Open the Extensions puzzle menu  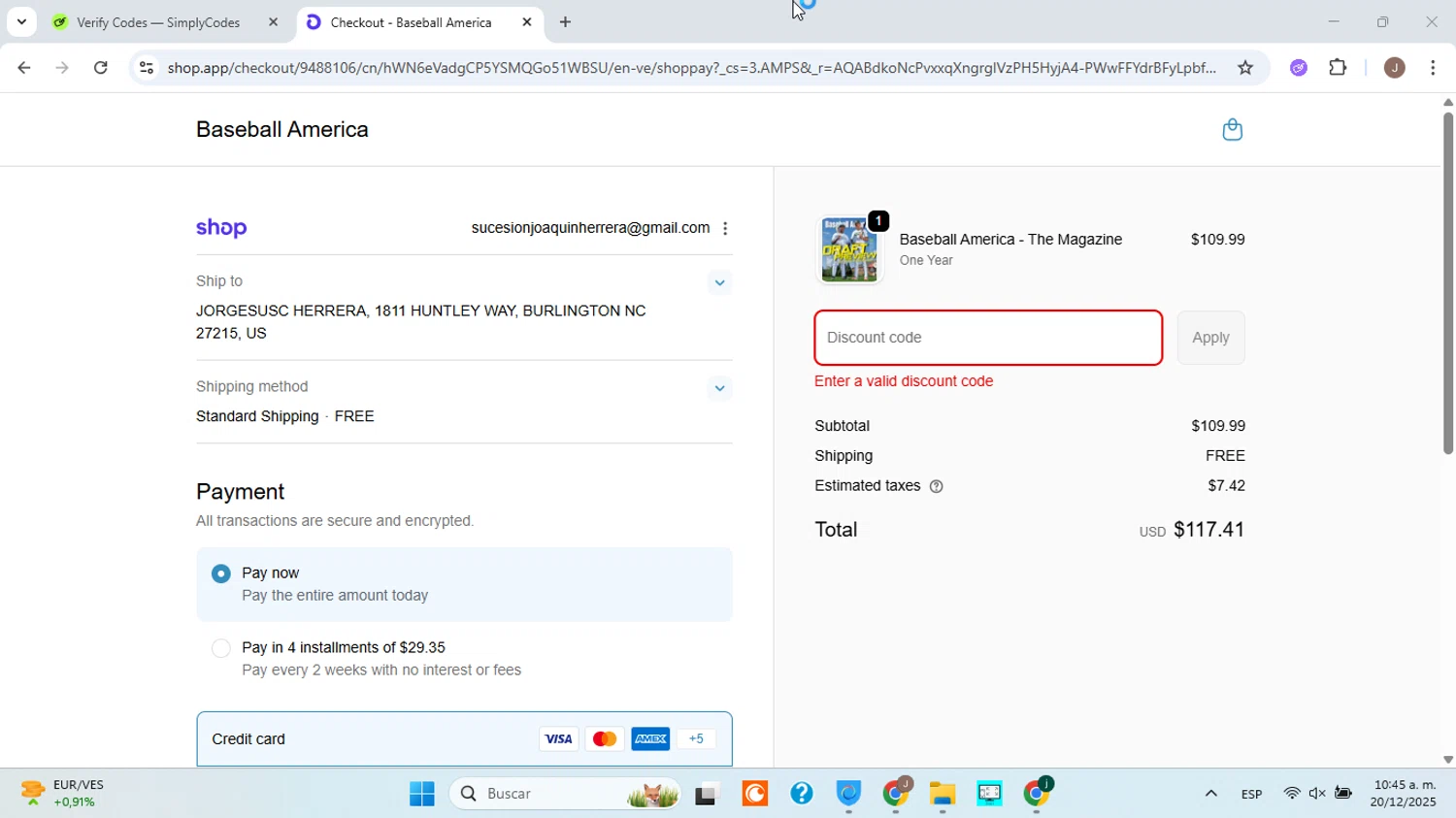pos(1338,68)
